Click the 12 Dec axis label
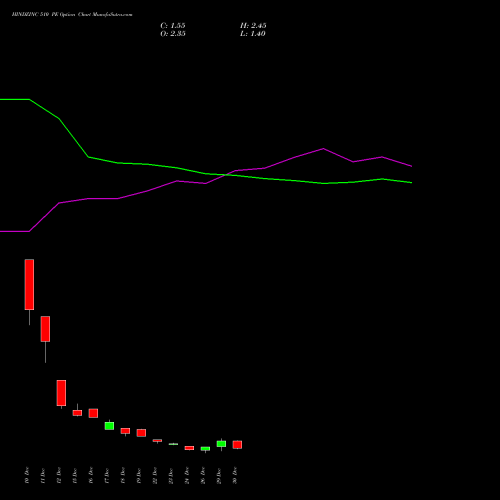The image size is (500, 500). (59, 475)
